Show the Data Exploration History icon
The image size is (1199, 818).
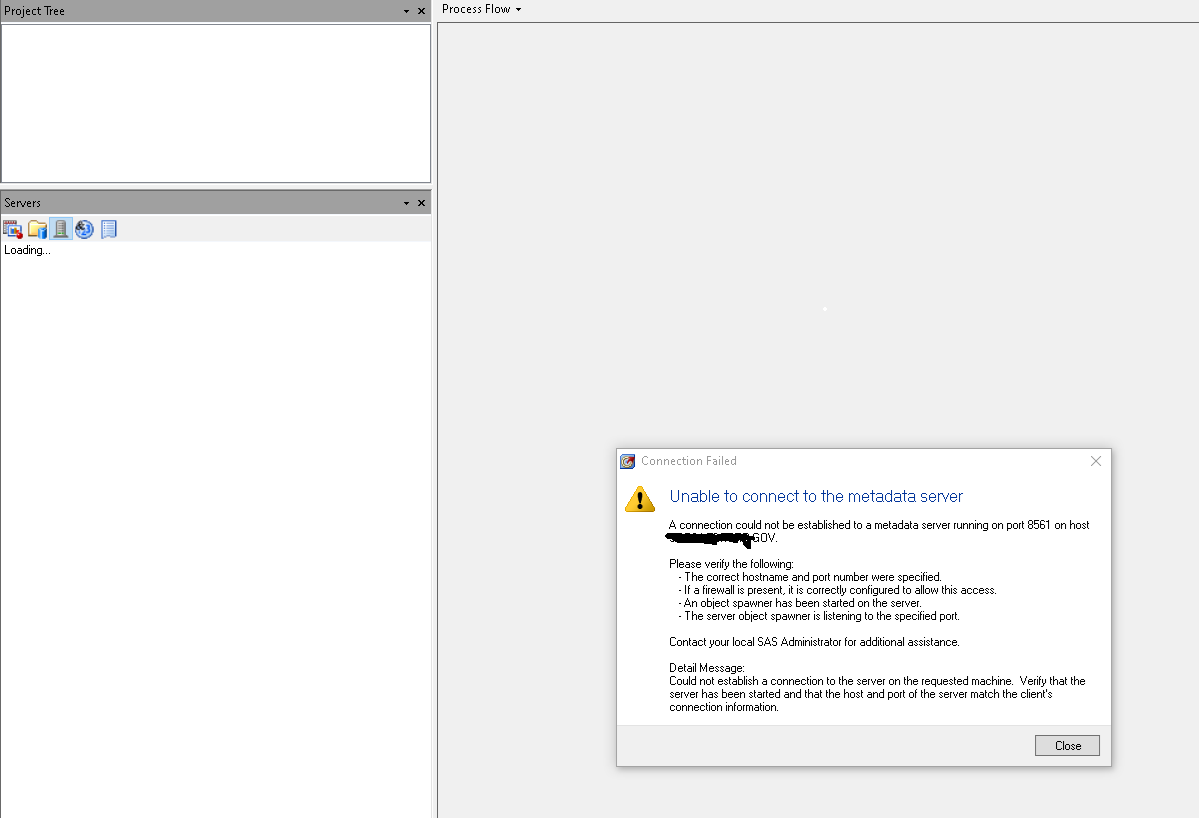109,229
